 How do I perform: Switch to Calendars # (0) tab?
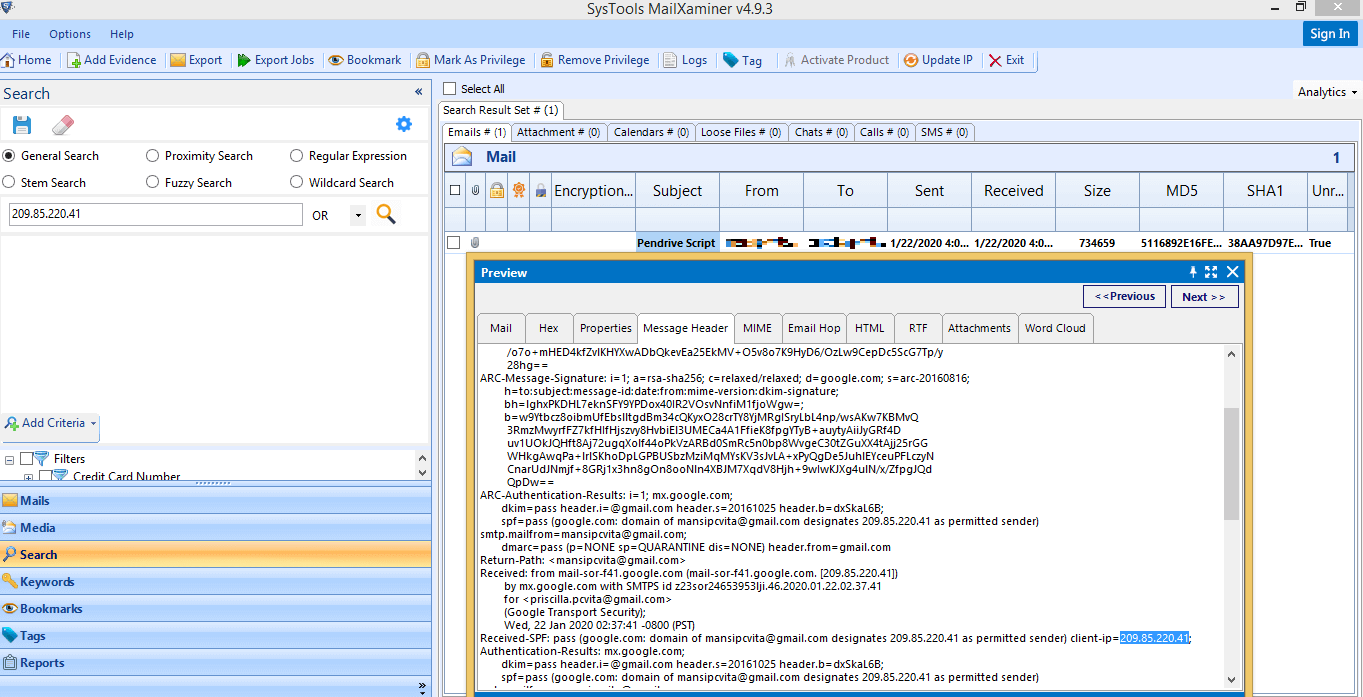click(651, 132)
